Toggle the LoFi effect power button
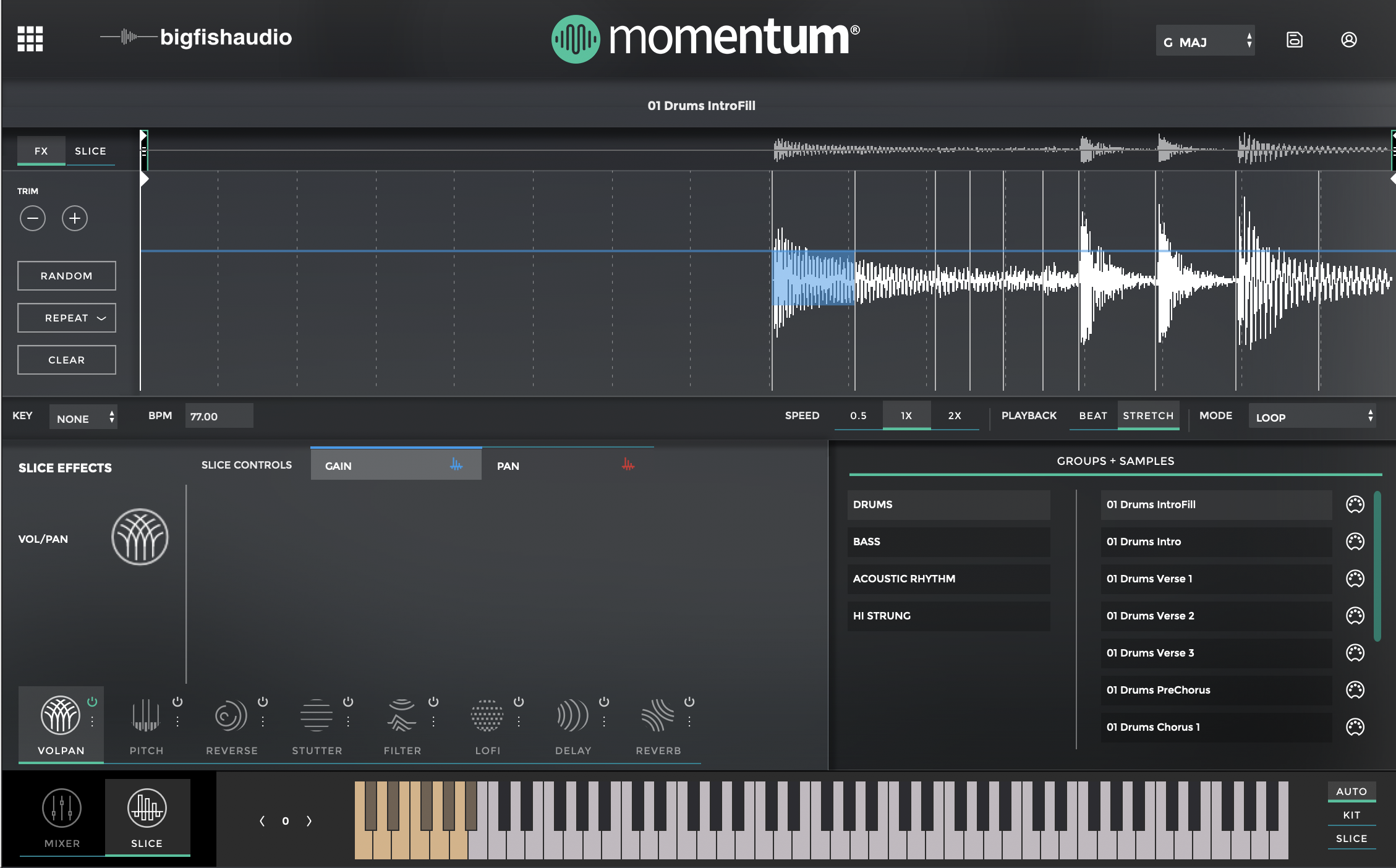Image resolution: width=1396 pixels, height=868 pixels. (x=519, y=702)
